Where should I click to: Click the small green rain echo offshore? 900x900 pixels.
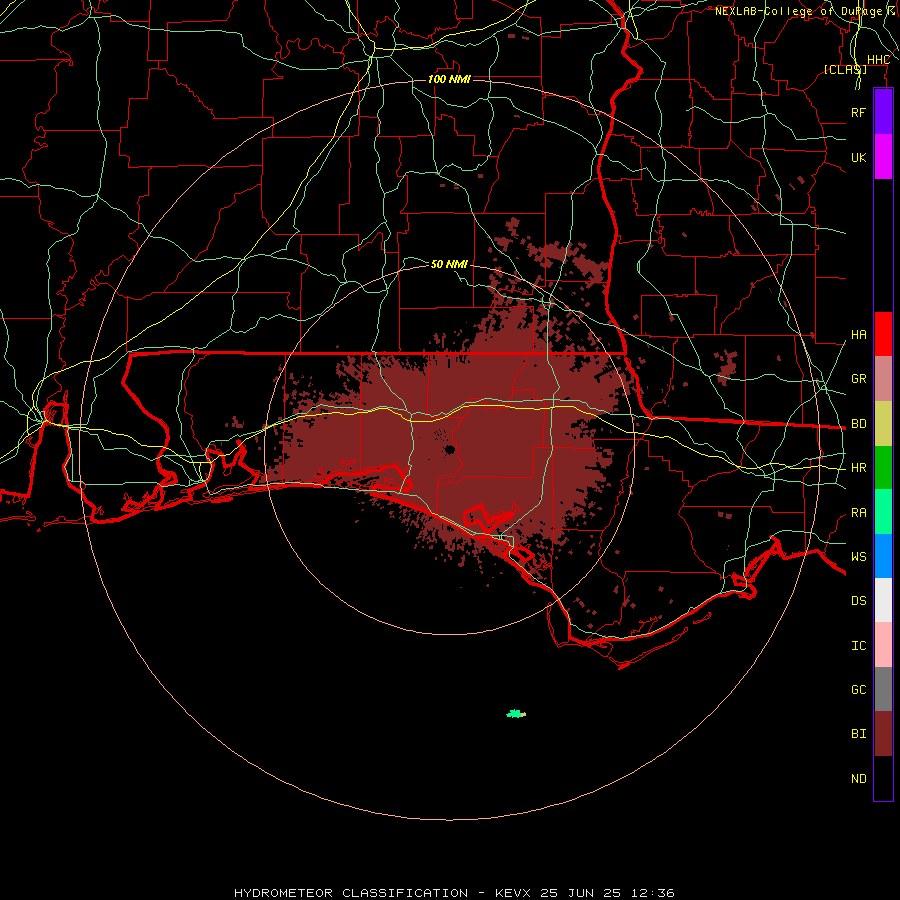[515, 713]
